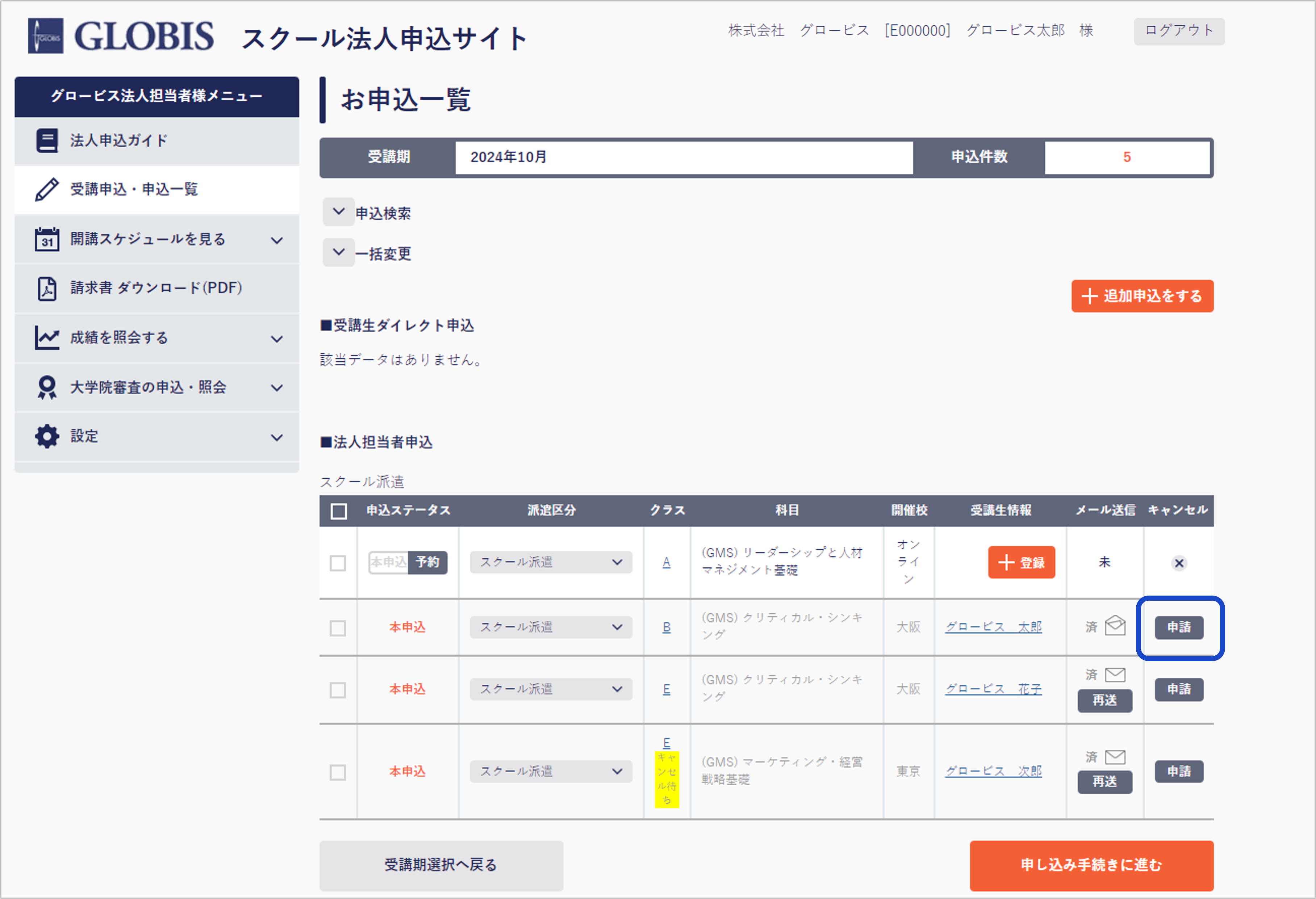
Task: Toggle the select-all checkbox in table header
Action: [x=339, y=511]
